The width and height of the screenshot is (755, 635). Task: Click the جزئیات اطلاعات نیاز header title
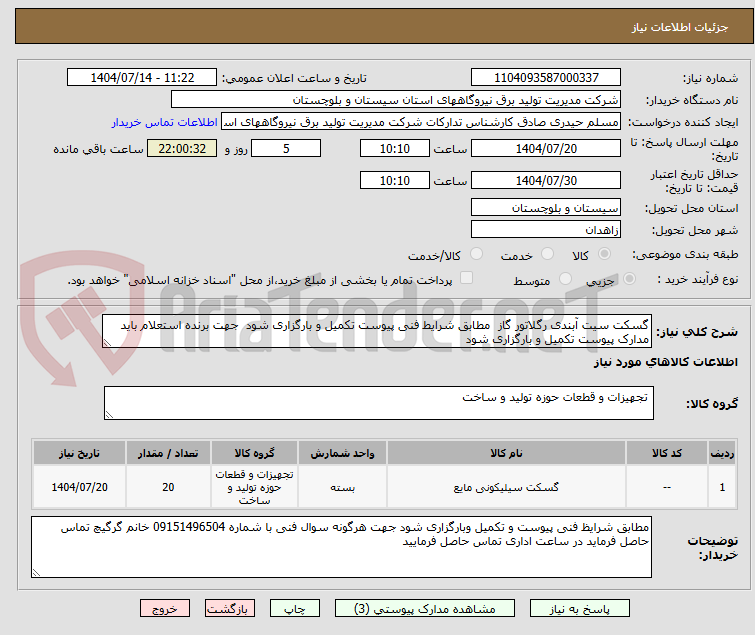[x=680, y=27]
